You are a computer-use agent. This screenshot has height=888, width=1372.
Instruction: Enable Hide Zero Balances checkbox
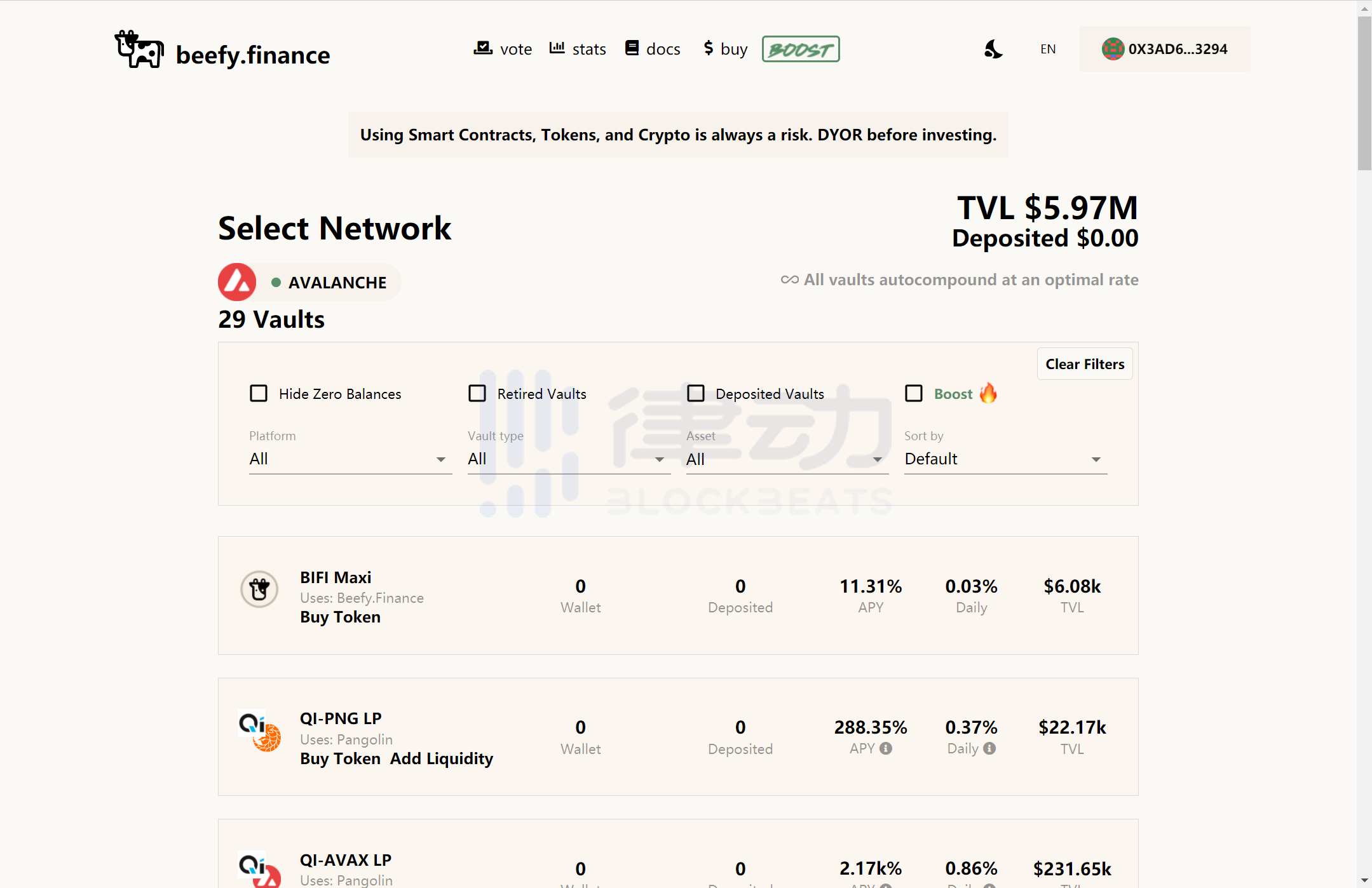pyautogui.click(x=259, y=394)
